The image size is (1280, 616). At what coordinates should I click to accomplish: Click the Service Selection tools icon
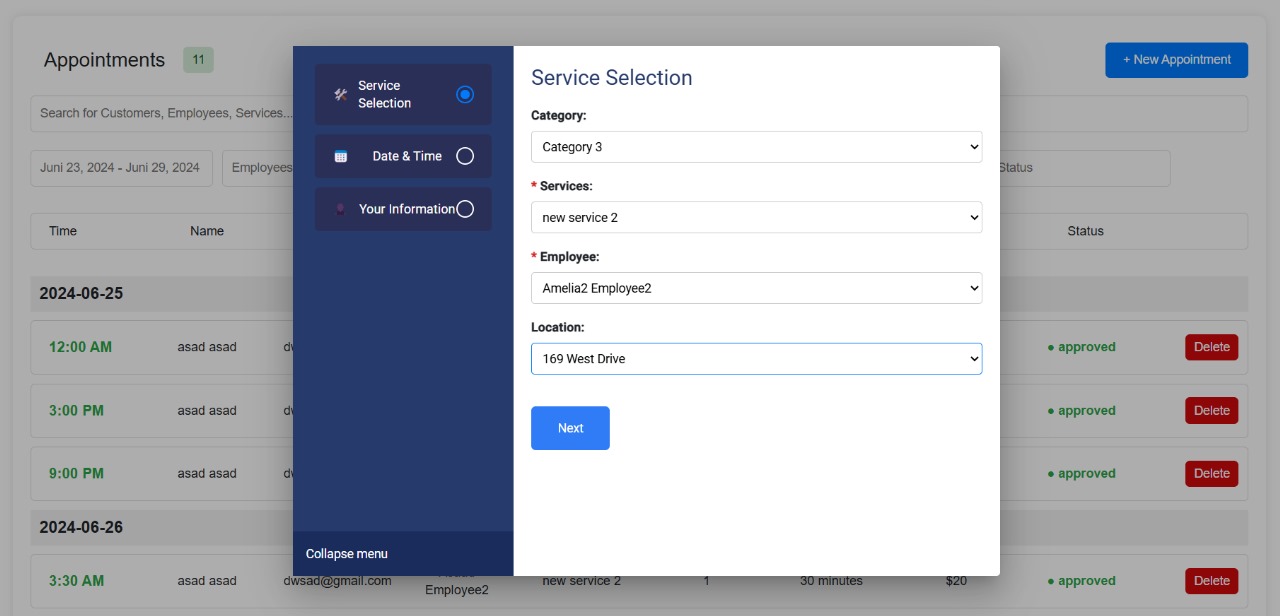pyautogui.click(x=338, y=94)
